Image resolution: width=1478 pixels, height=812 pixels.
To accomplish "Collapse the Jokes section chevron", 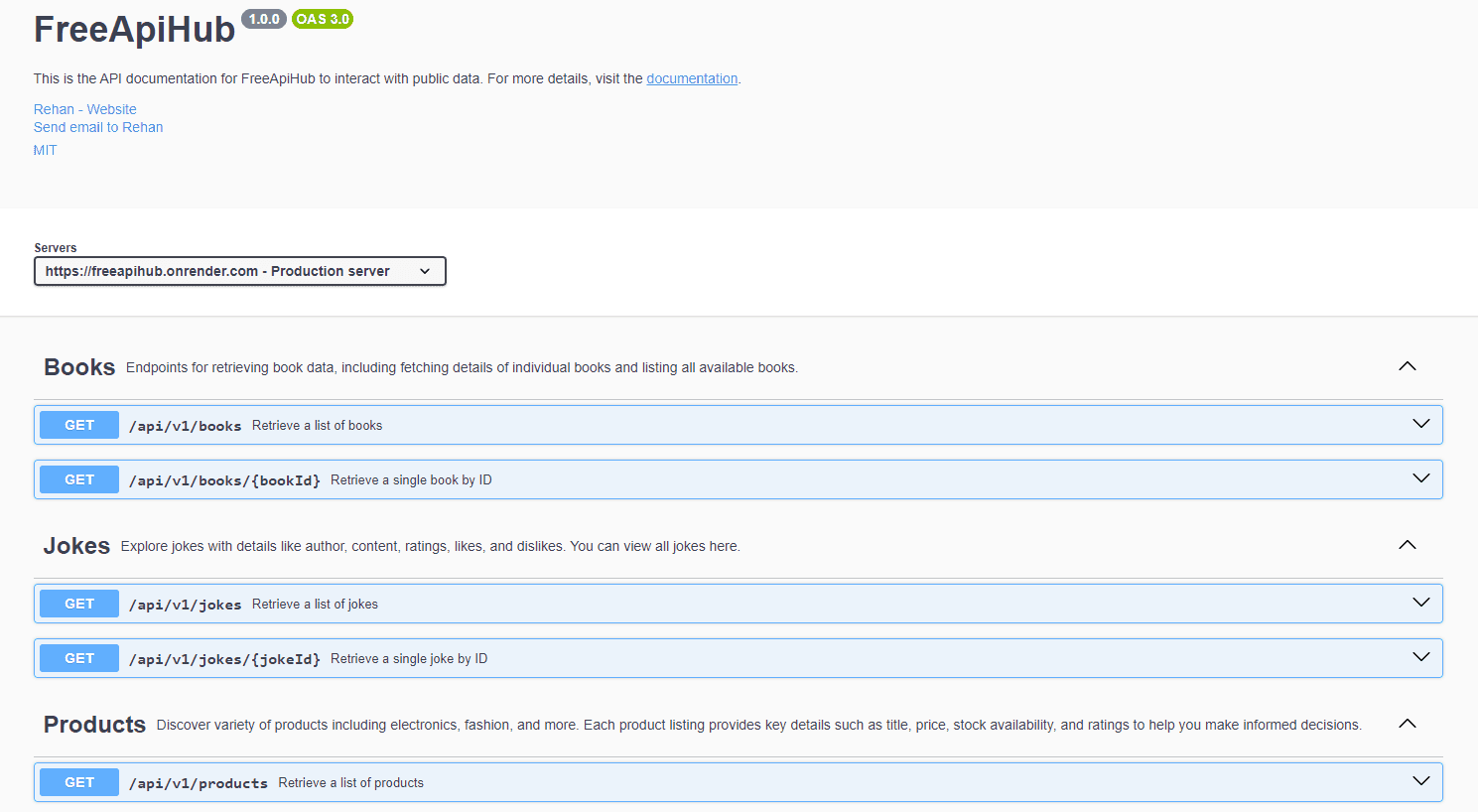I will (1408, 545).
